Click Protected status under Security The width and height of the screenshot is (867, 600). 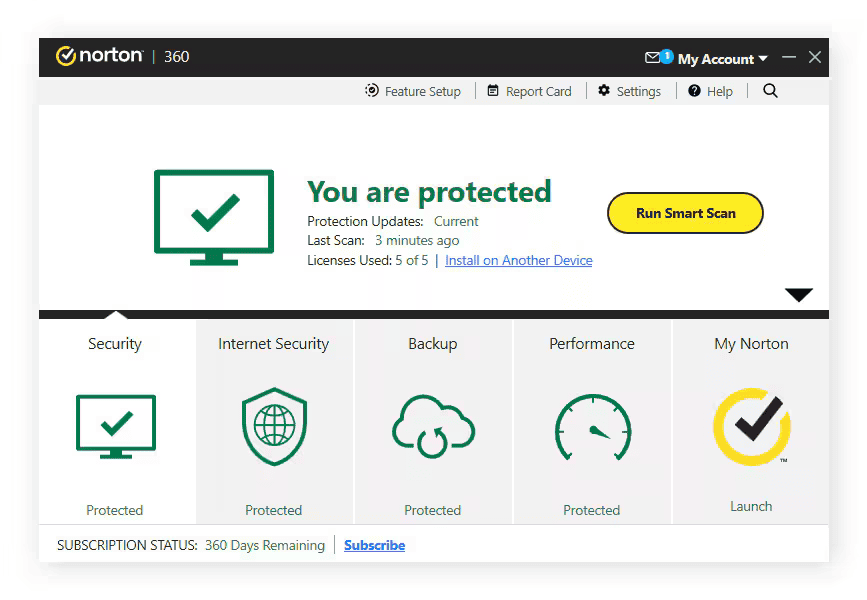(114, 510)
